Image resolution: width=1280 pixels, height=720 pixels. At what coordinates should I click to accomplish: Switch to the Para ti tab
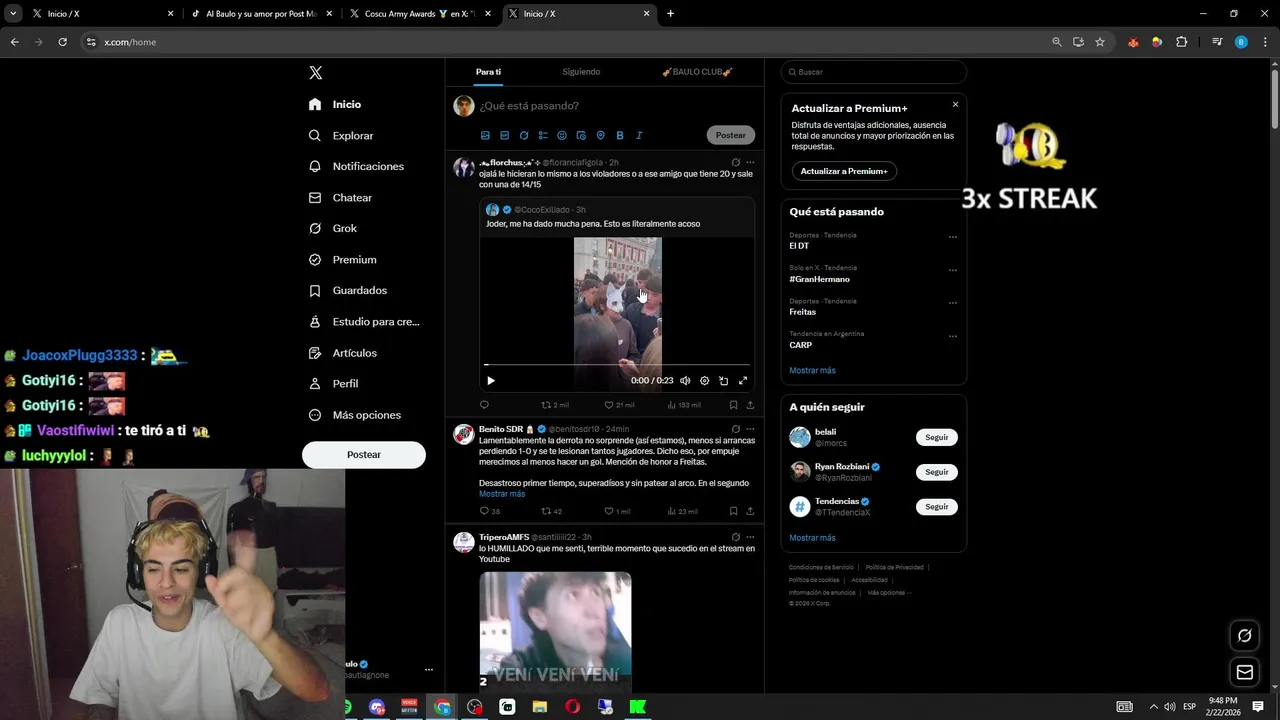click(488, 72)
